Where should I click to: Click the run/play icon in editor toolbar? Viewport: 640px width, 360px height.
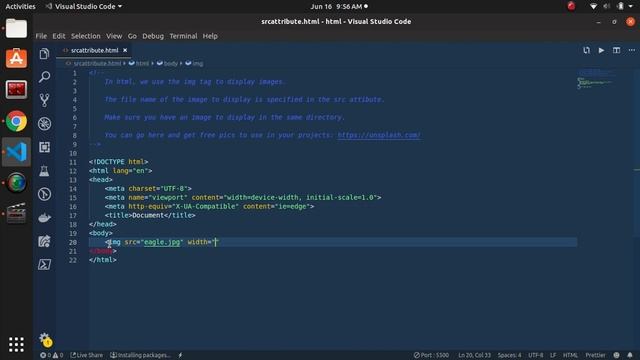[x=601, y=50]
